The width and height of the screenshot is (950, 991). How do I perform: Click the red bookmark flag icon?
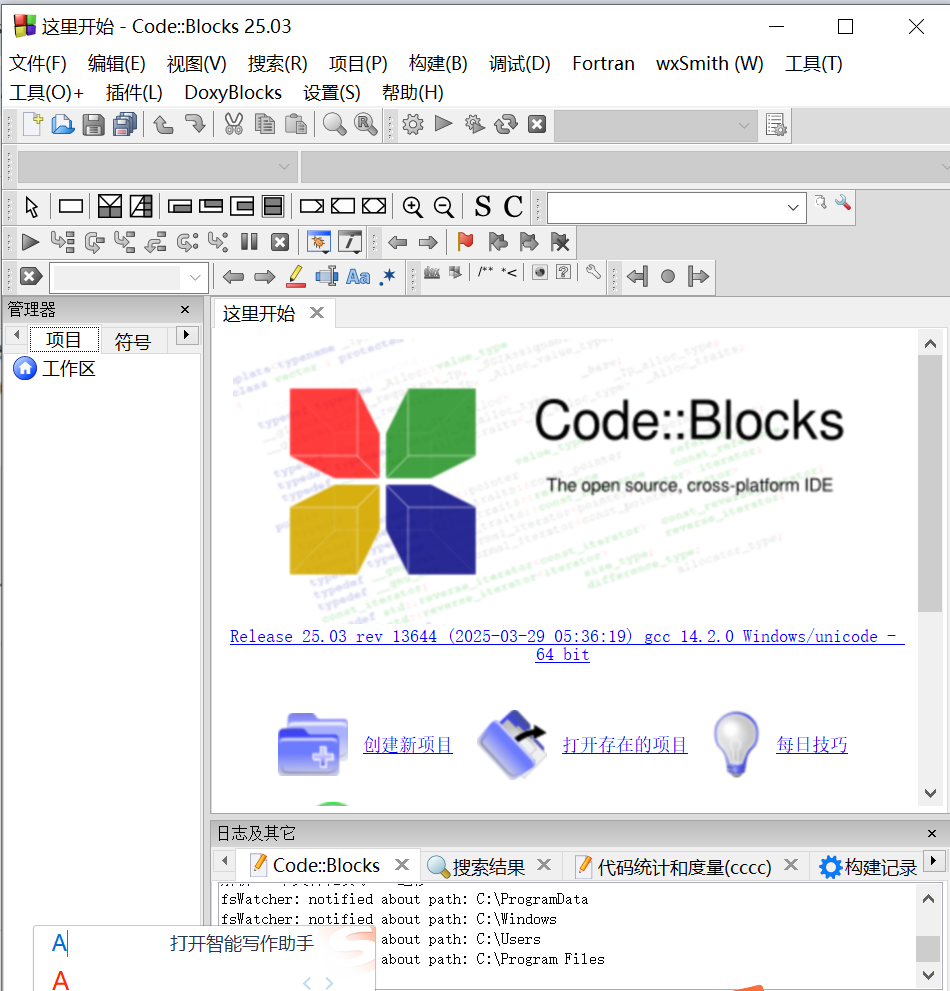(x=465, y=241)
